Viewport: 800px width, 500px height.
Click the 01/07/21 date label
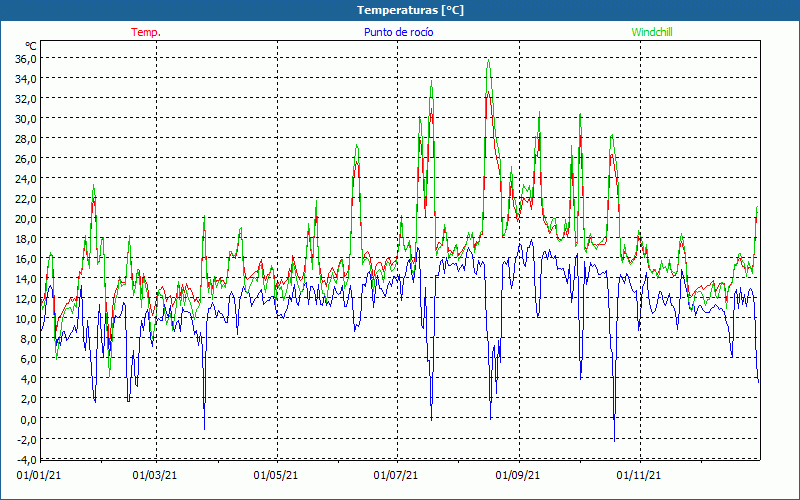(396, 476)
